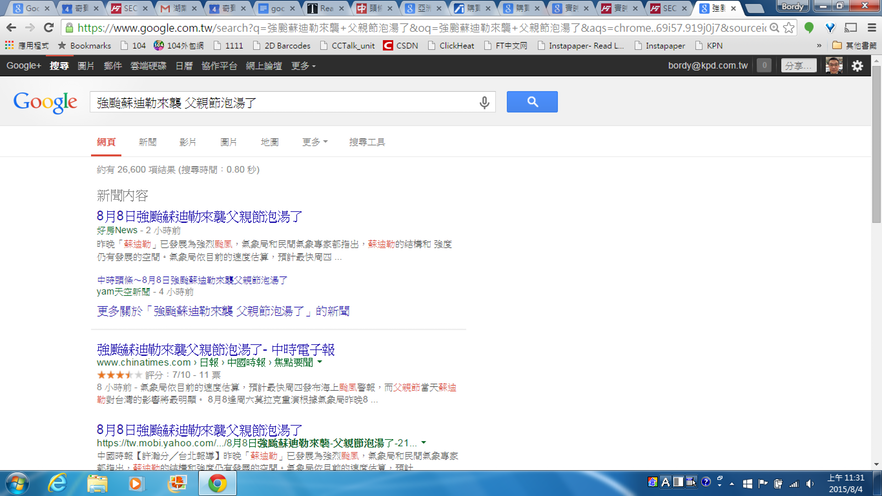Open File Explorer from taskbar
Image resolution: width=882 pixels, height=496 pixels.
tap(97, 484)
